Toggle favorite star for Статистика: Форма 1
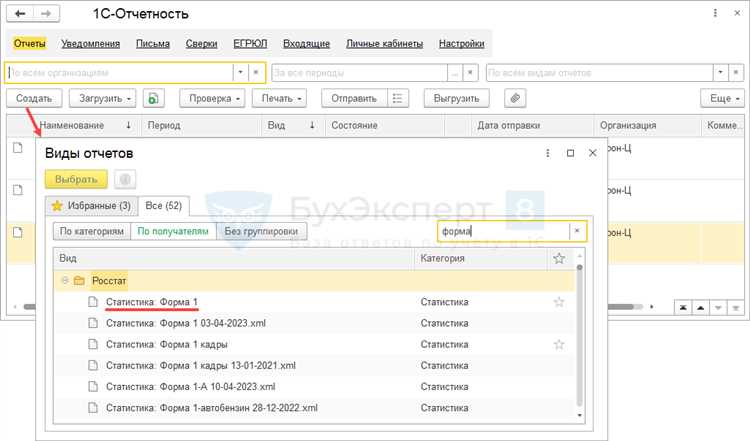Screen dimensions: 750x441 (x=559, y=302)
